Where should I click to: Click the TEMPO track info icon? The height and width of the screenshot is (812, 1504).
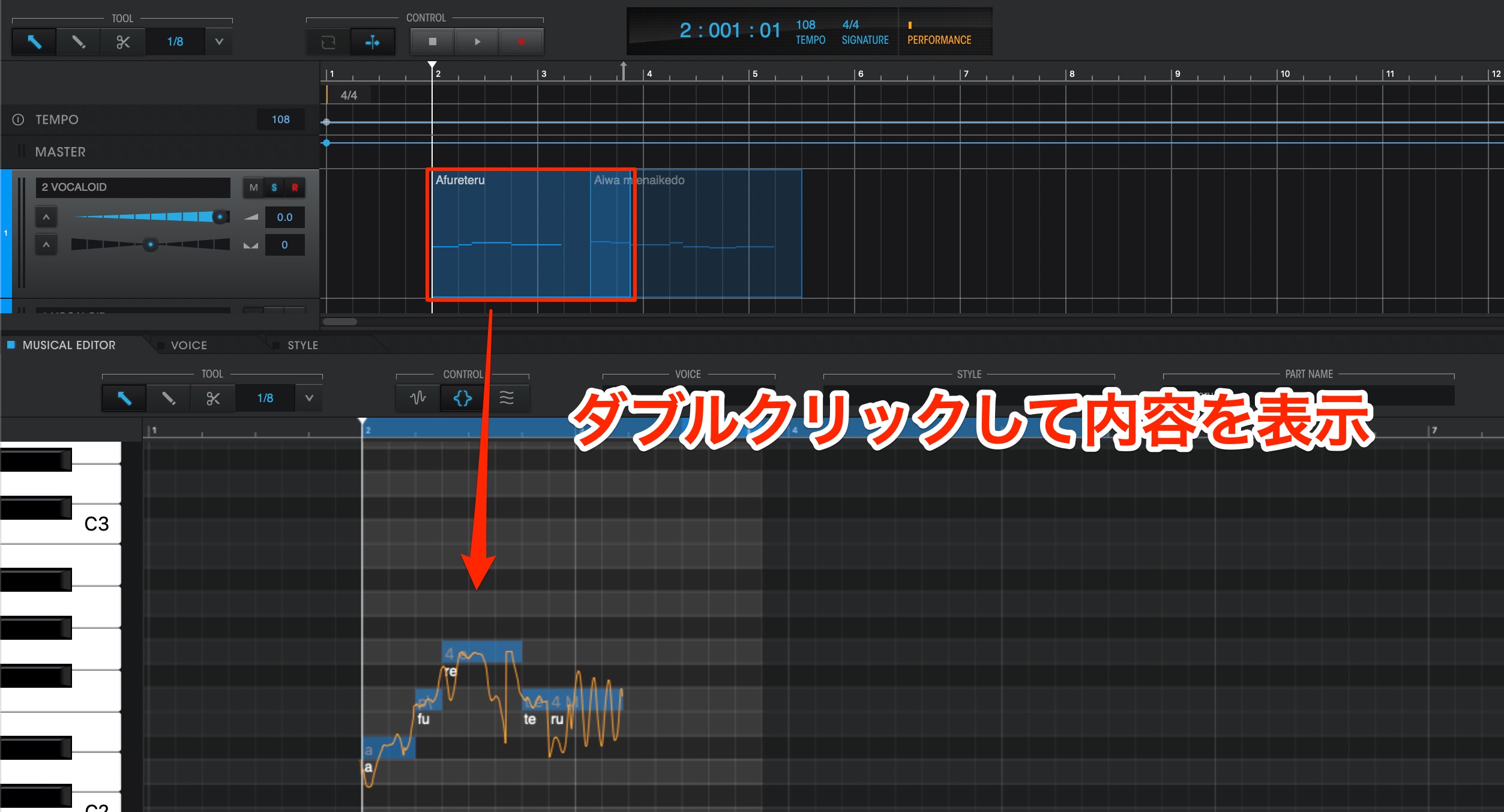coord(18,119)
